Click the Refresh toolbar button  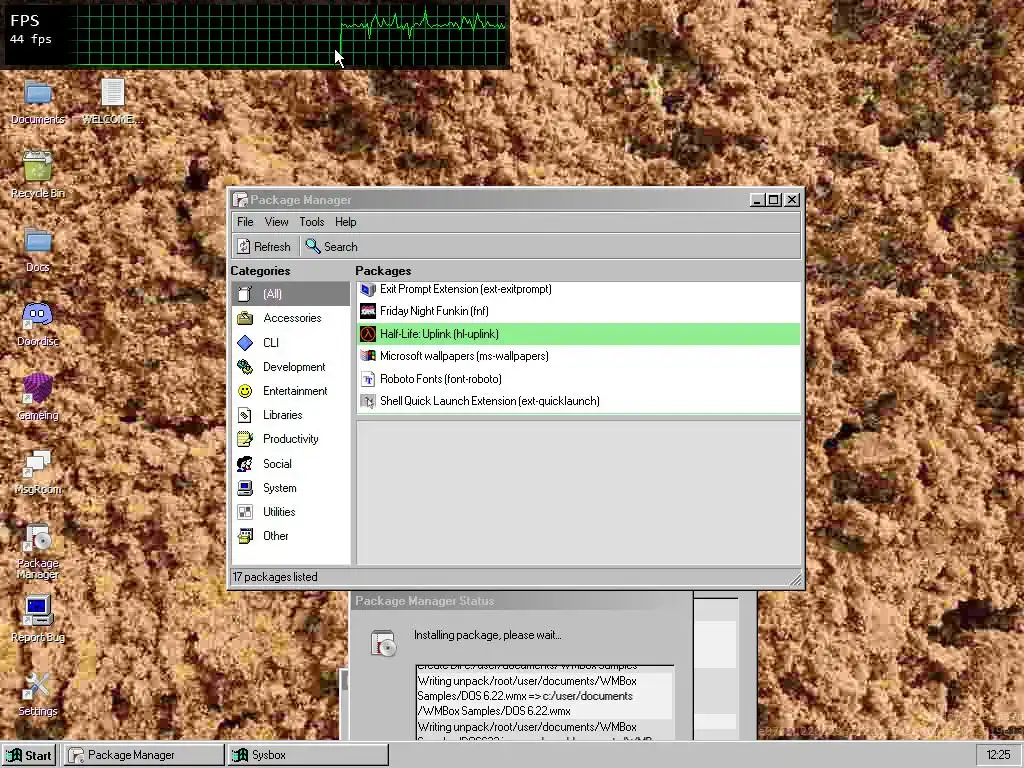coord(264,246)
